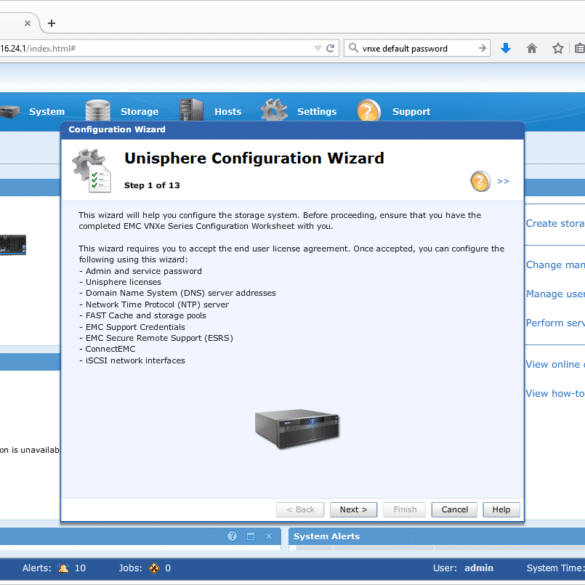Reload the current page

tap(330, 48)
